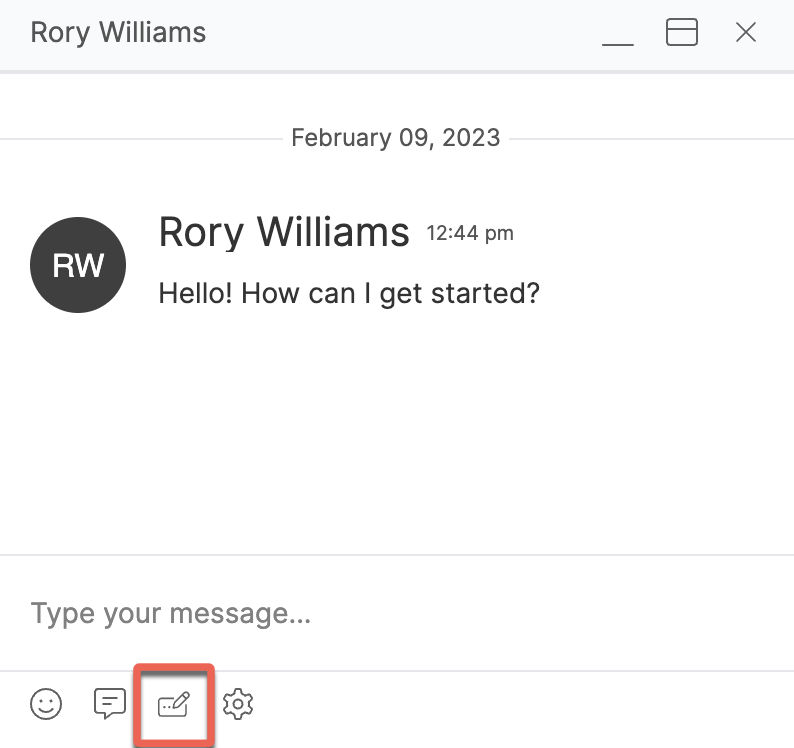Click the 12:44 pm timestamp
Viewport: 794px width, 748px height.
470,233
